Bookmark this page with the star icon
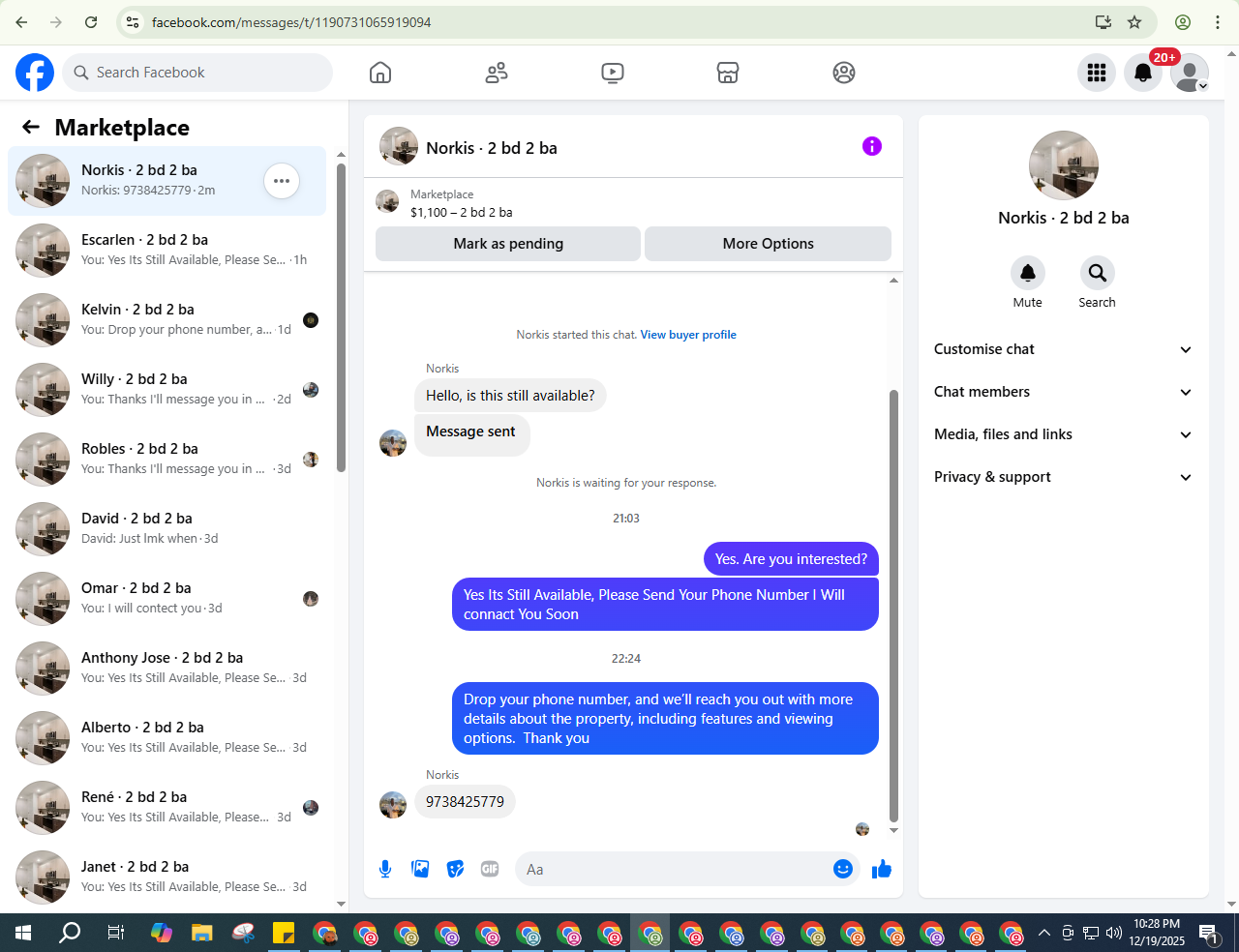Image resolution: width=1239 pixels, height=952 pixels. [x=1134, y=22]
